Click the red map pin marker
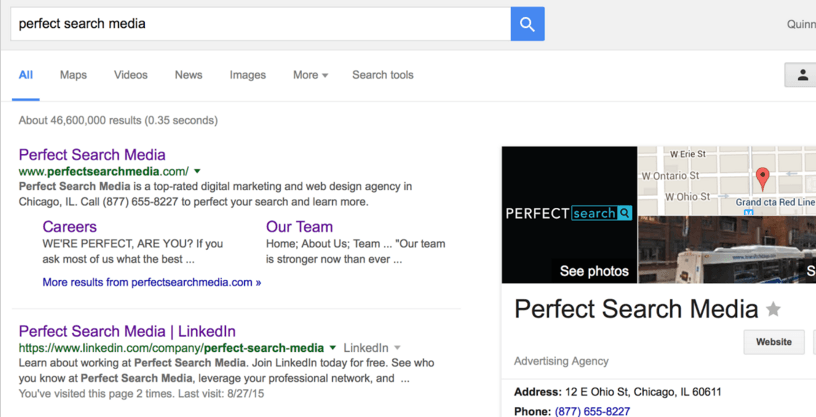816x417 pixels. point(762,179)
